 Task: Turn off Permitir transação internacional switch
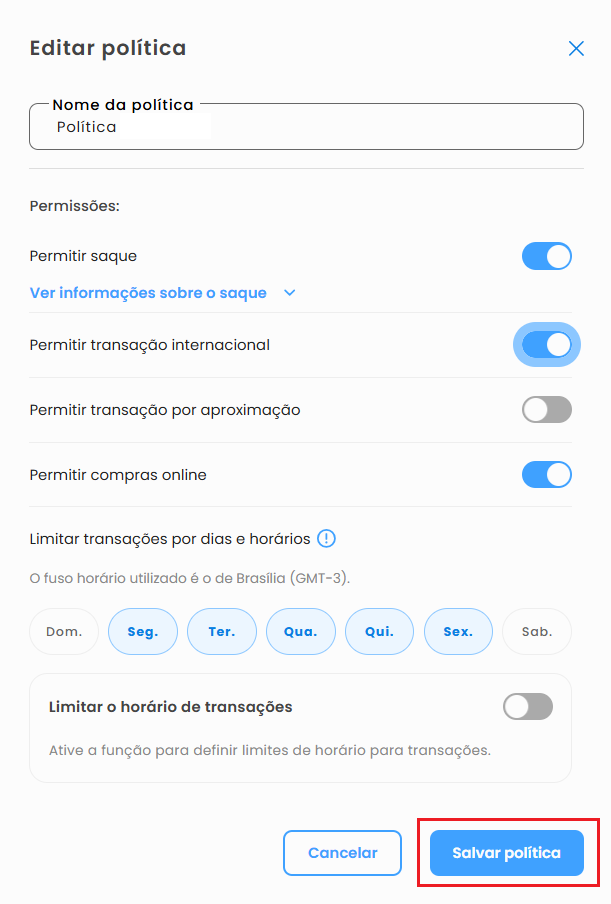click(547, 345)
